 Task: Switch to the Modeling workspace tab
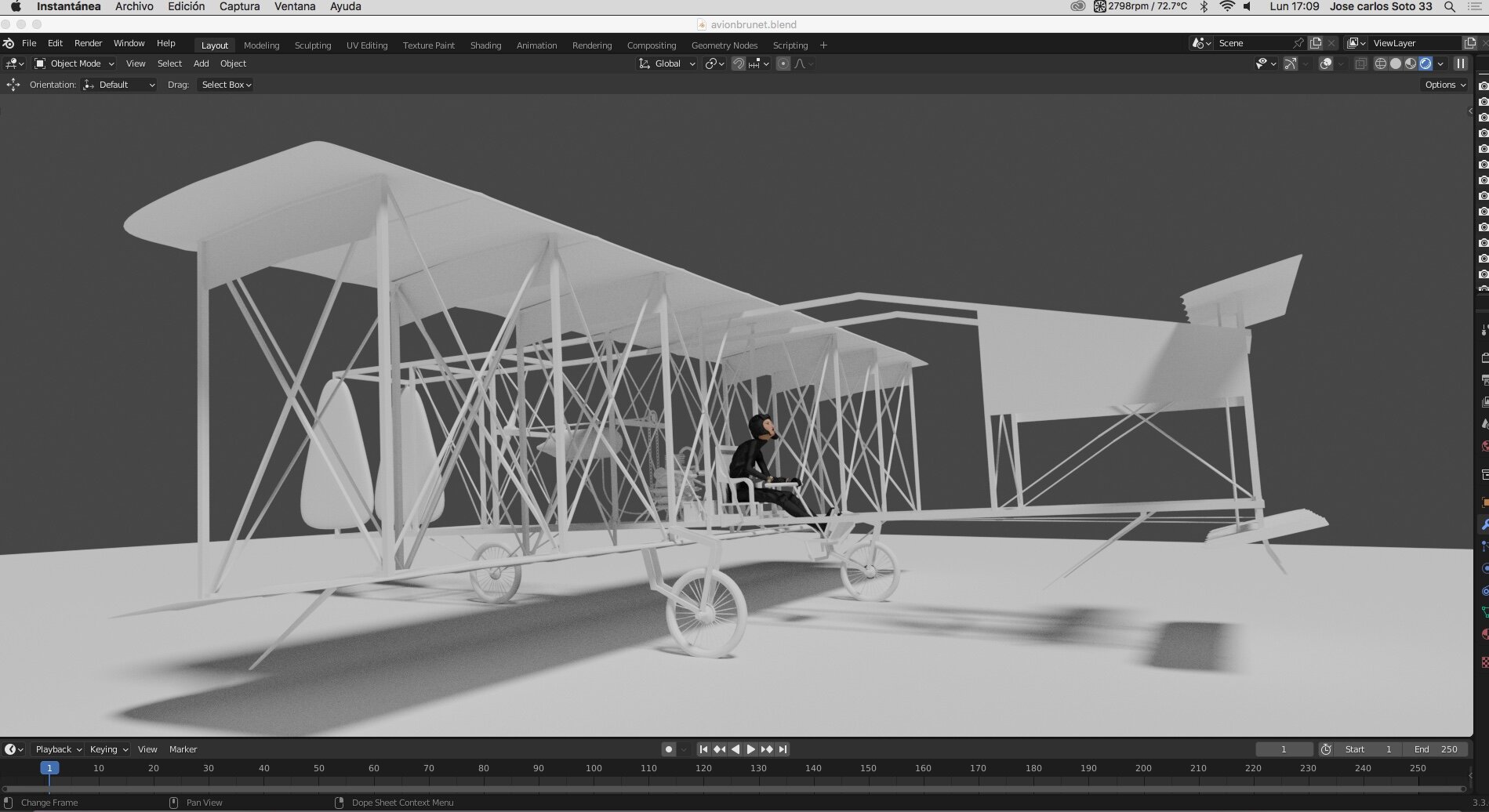coord(261,45)
